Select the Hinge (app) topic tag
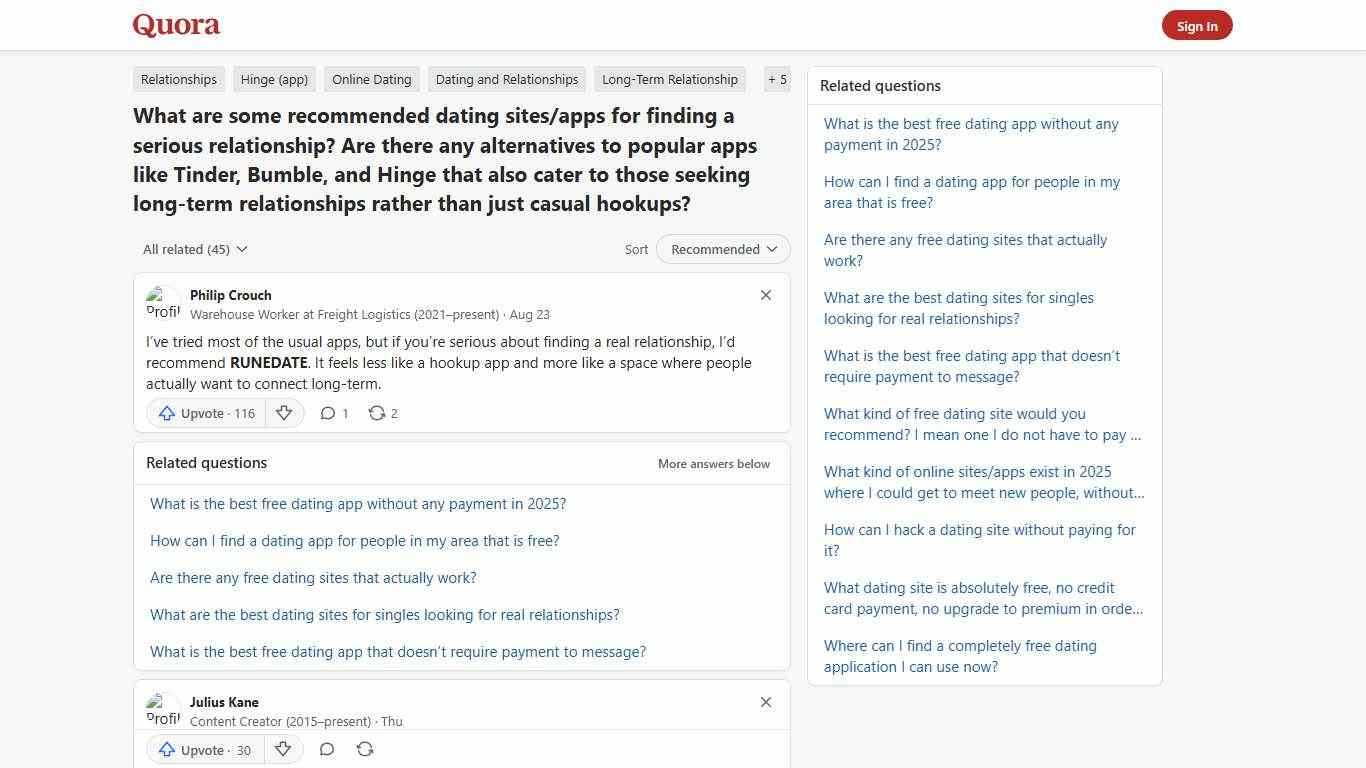This screenshot has width=1366, height=768. 274,79
